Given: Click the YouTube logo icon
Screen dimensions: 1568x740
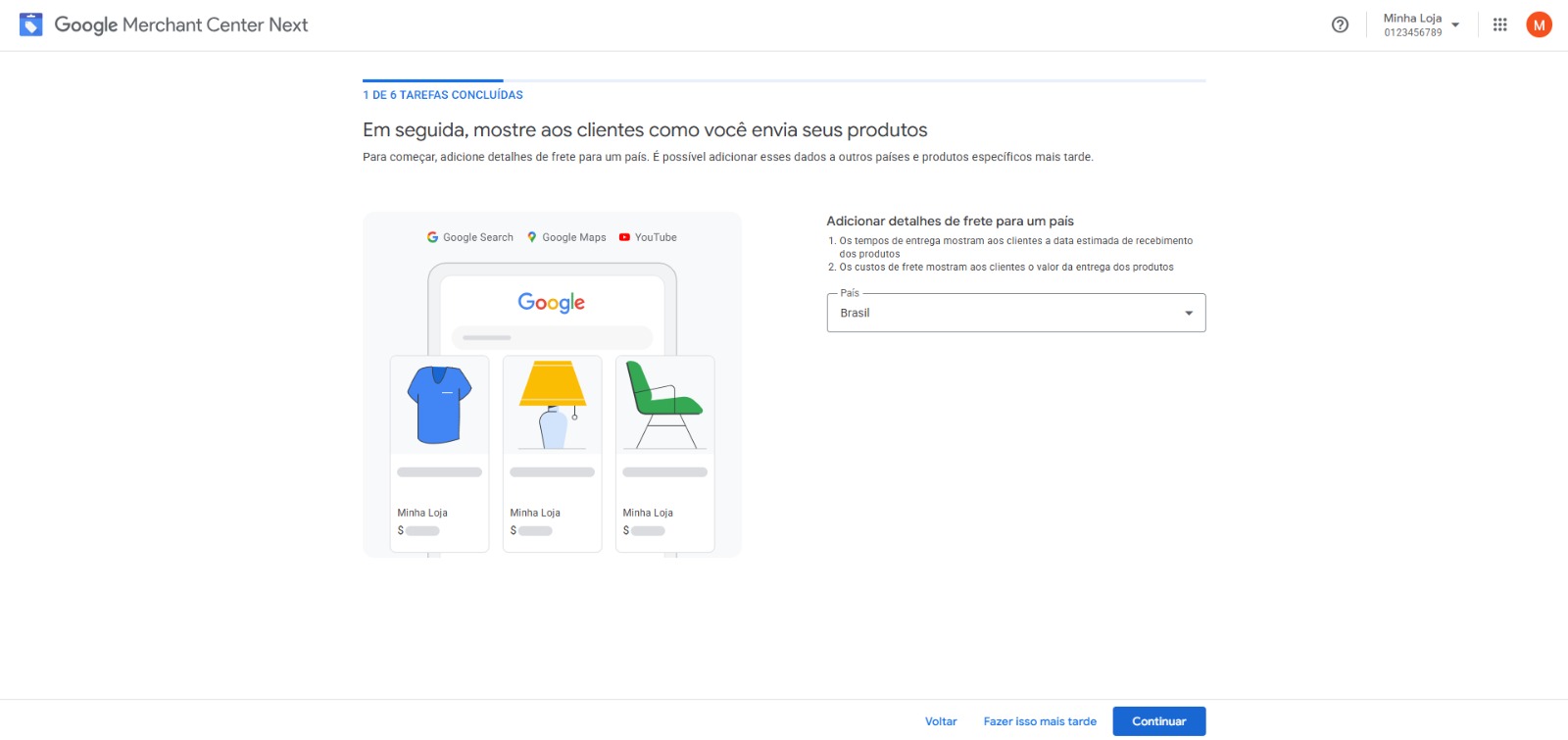Looking at the screenshot, I should (624, 237).
